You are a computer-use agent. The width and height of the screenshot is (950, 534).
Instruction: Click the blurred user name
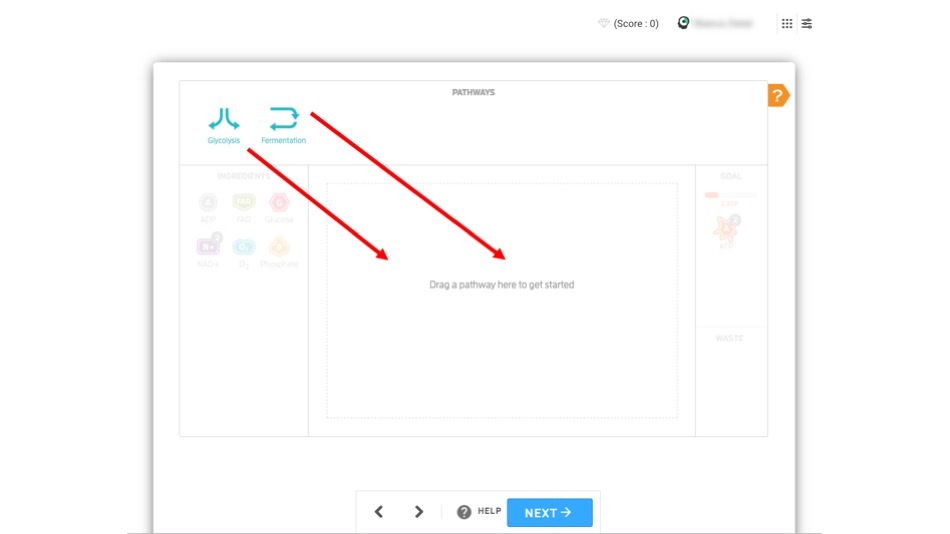tap(723, 23)
